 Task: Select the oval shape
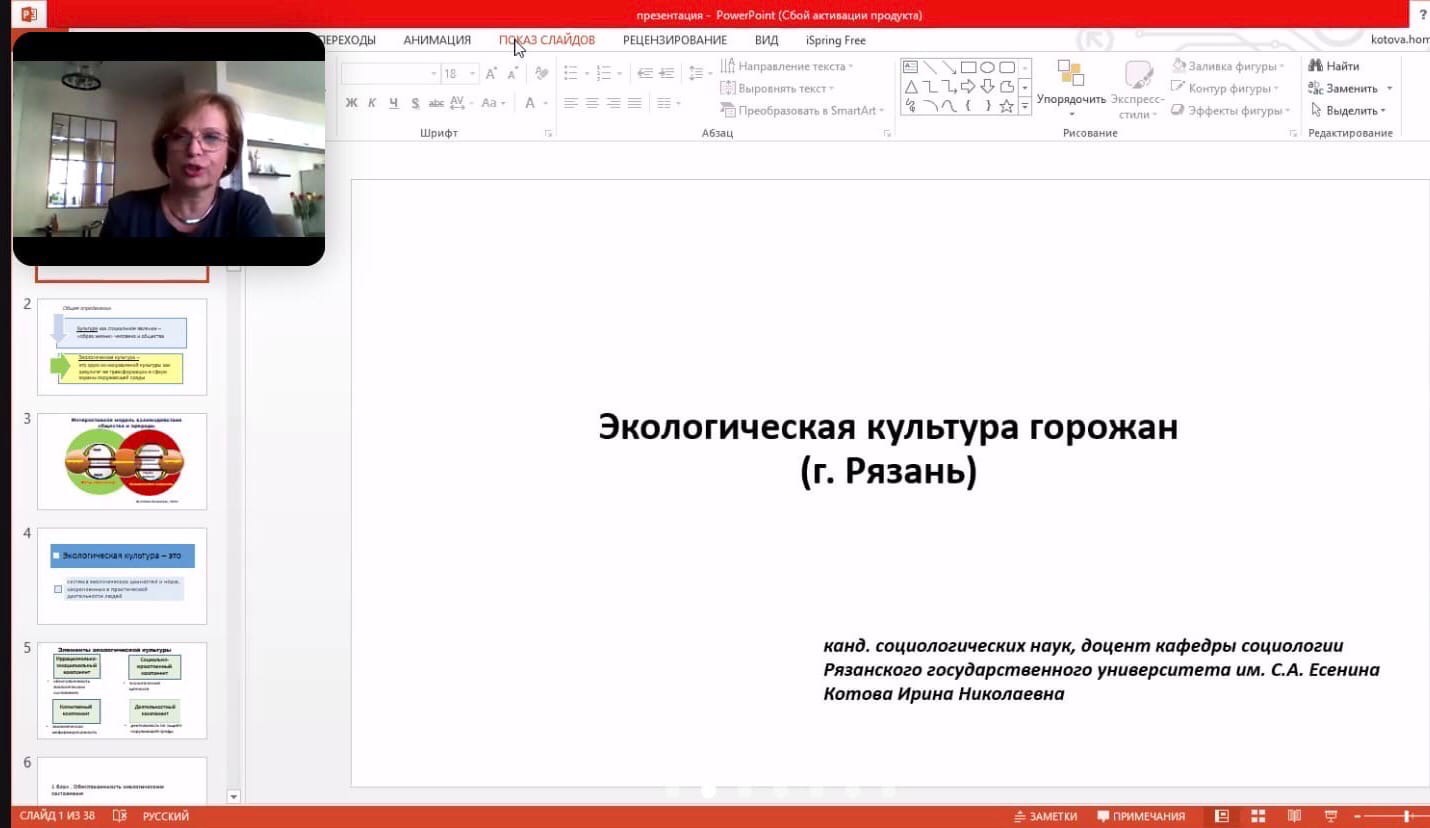tap(987, 67)
